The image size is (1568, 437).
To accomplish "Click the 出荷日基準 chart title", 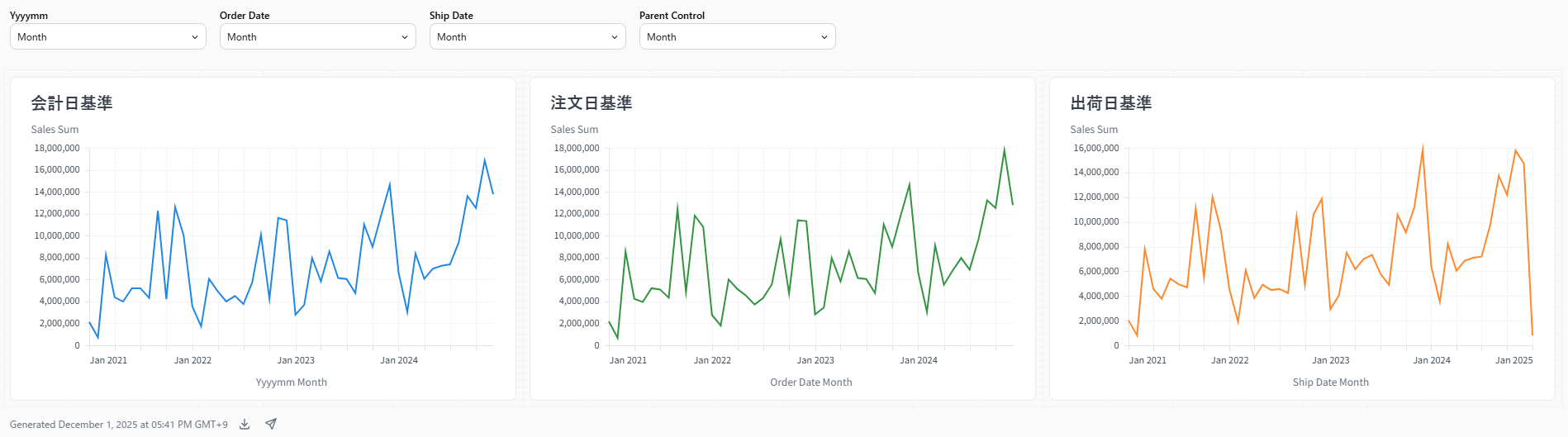I will [x=1111, y=103].
